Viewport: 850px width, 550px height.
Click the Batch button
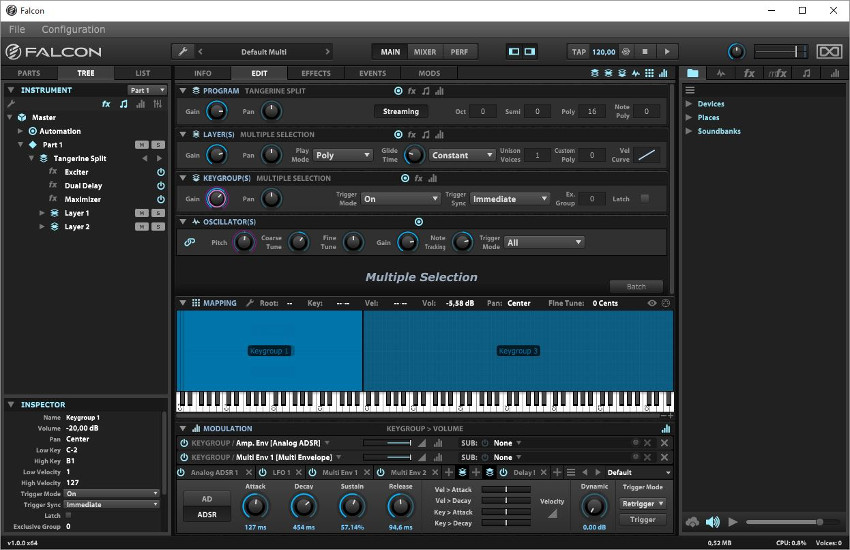pos(636,286)
